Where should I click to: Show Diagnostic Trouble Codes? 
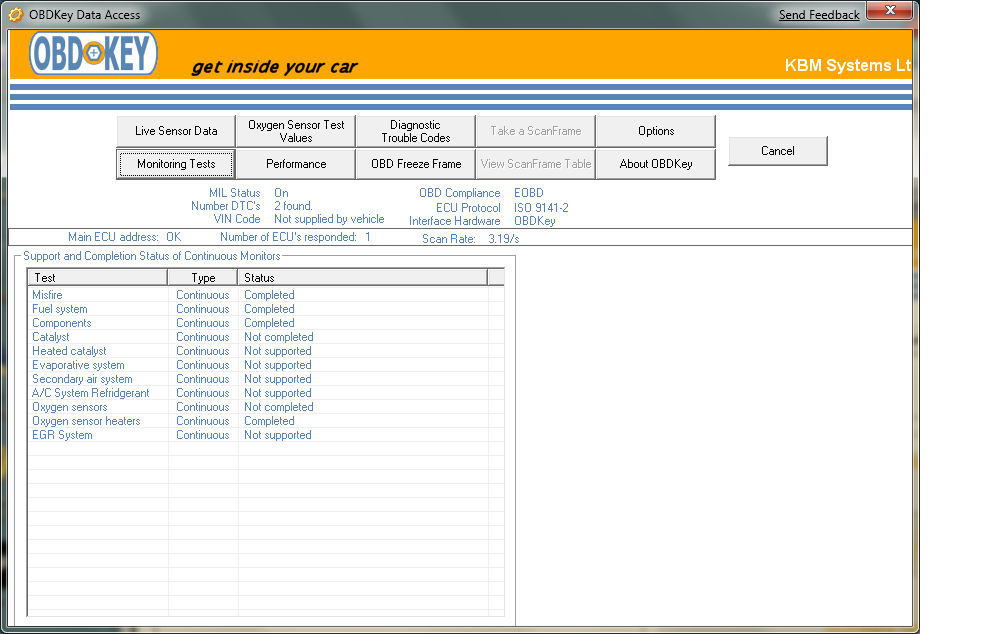pos(416,131)
